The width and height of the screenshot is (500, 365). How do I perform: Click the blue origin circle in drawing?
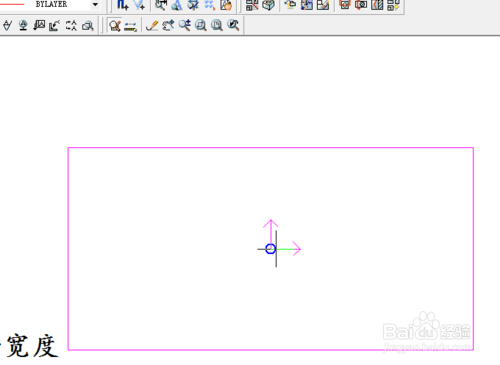point(271,249)
